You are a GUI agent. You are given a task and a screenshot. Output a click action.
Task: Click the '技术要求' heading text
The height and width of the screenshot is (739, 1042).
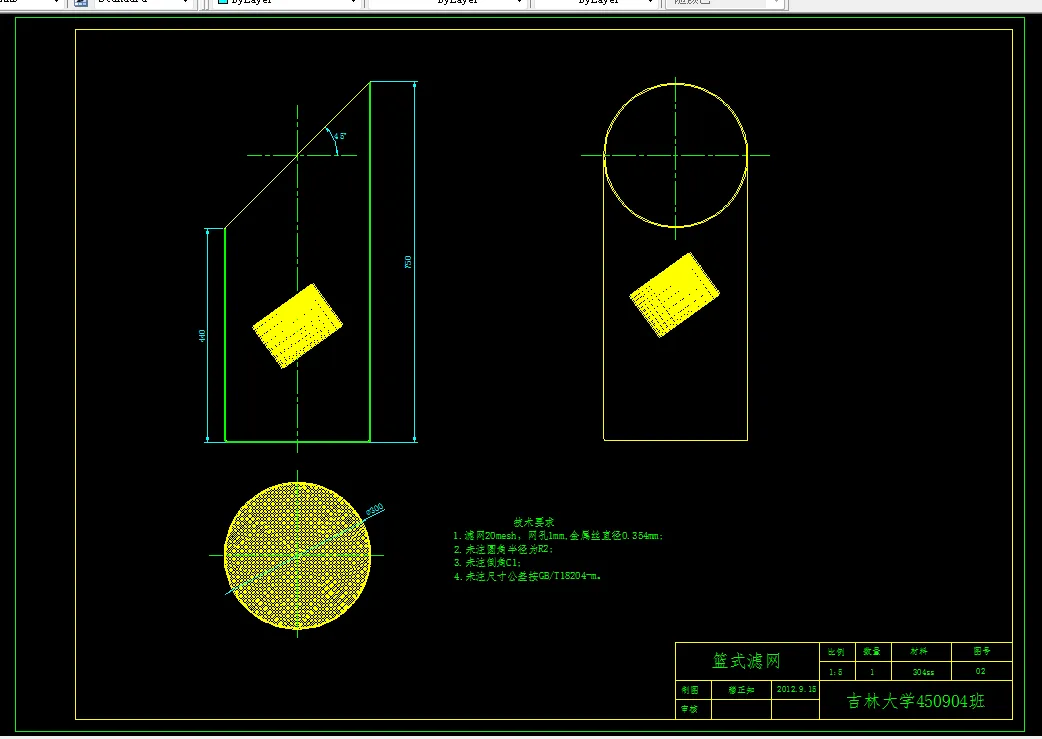534,522
